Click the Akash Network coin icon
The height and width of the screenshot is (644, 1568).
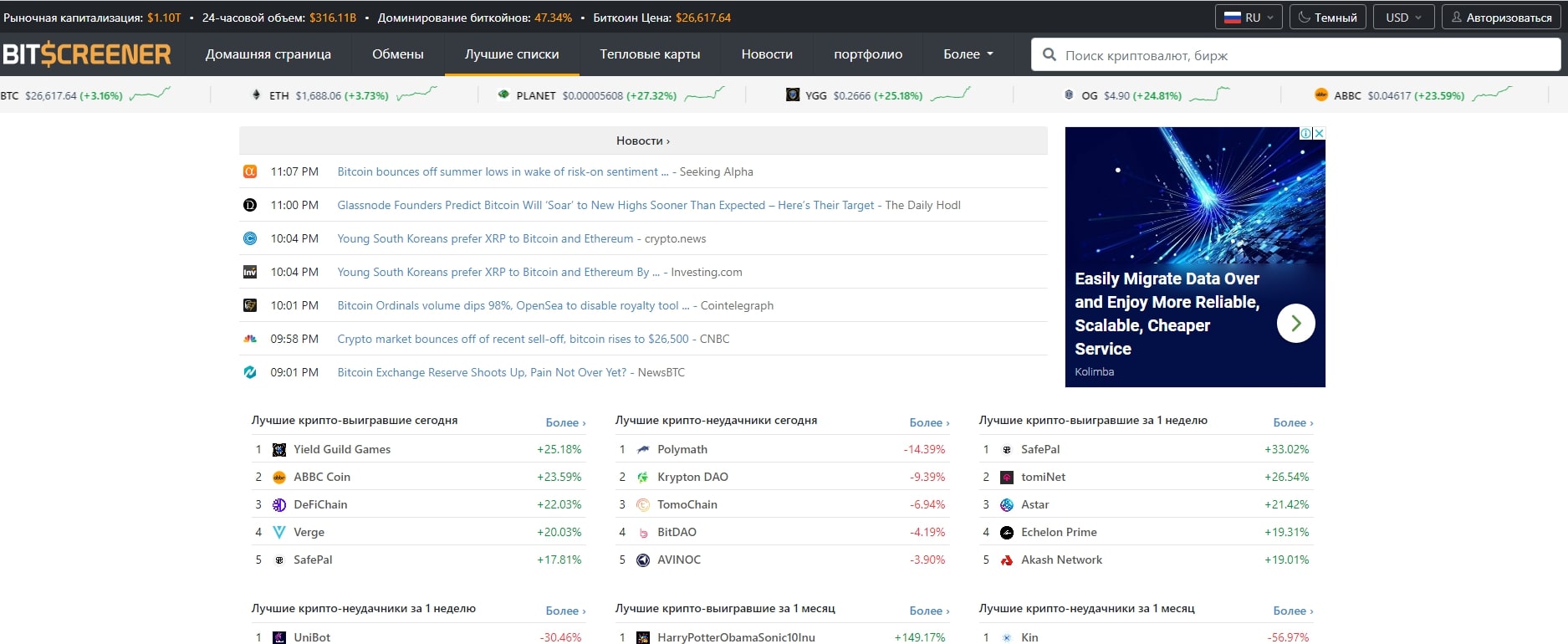pyautogui.click(x=1007, y=560)
